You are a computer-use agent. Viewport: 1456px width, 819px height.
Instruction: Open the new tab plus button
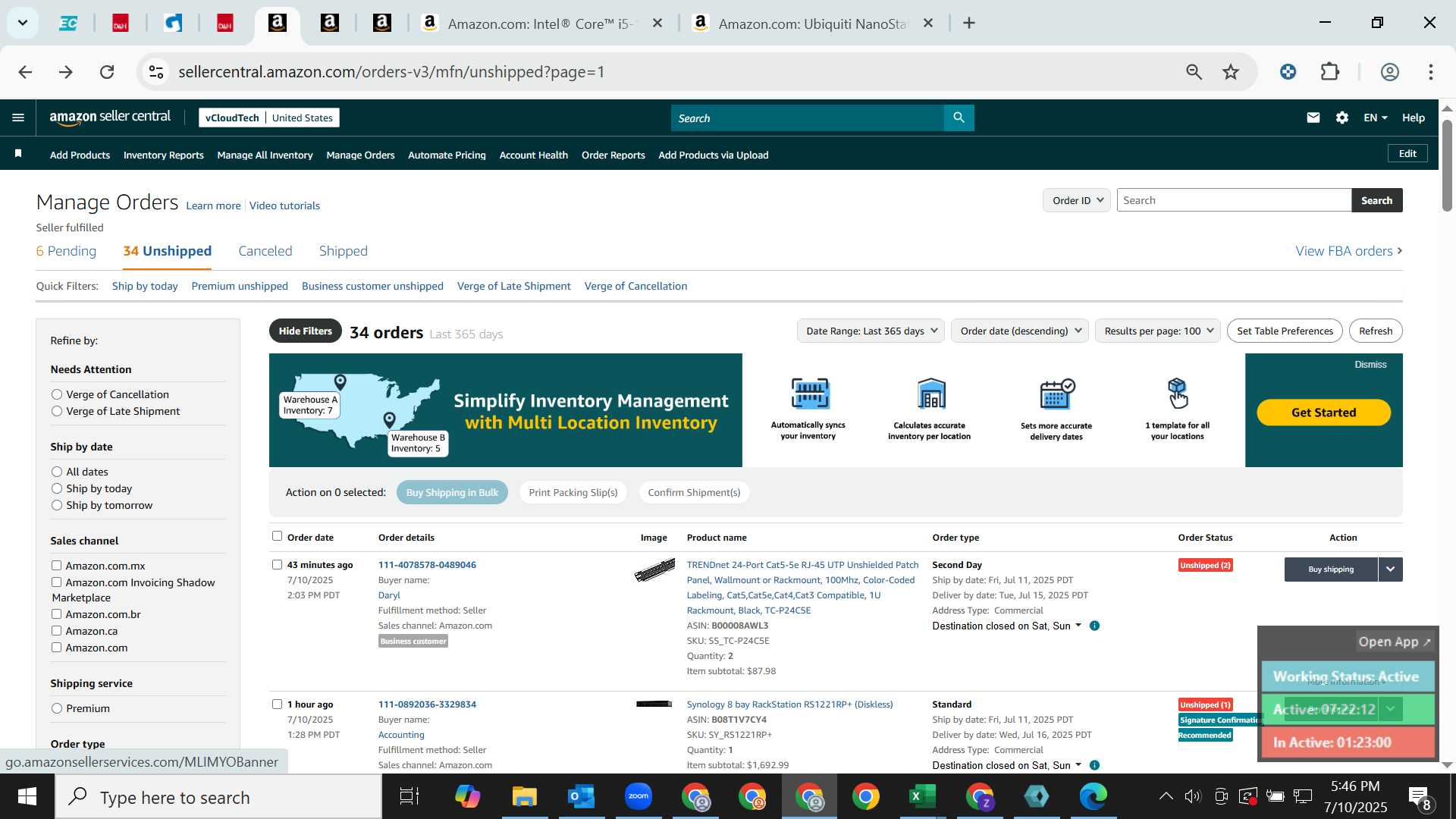point(969,23)
